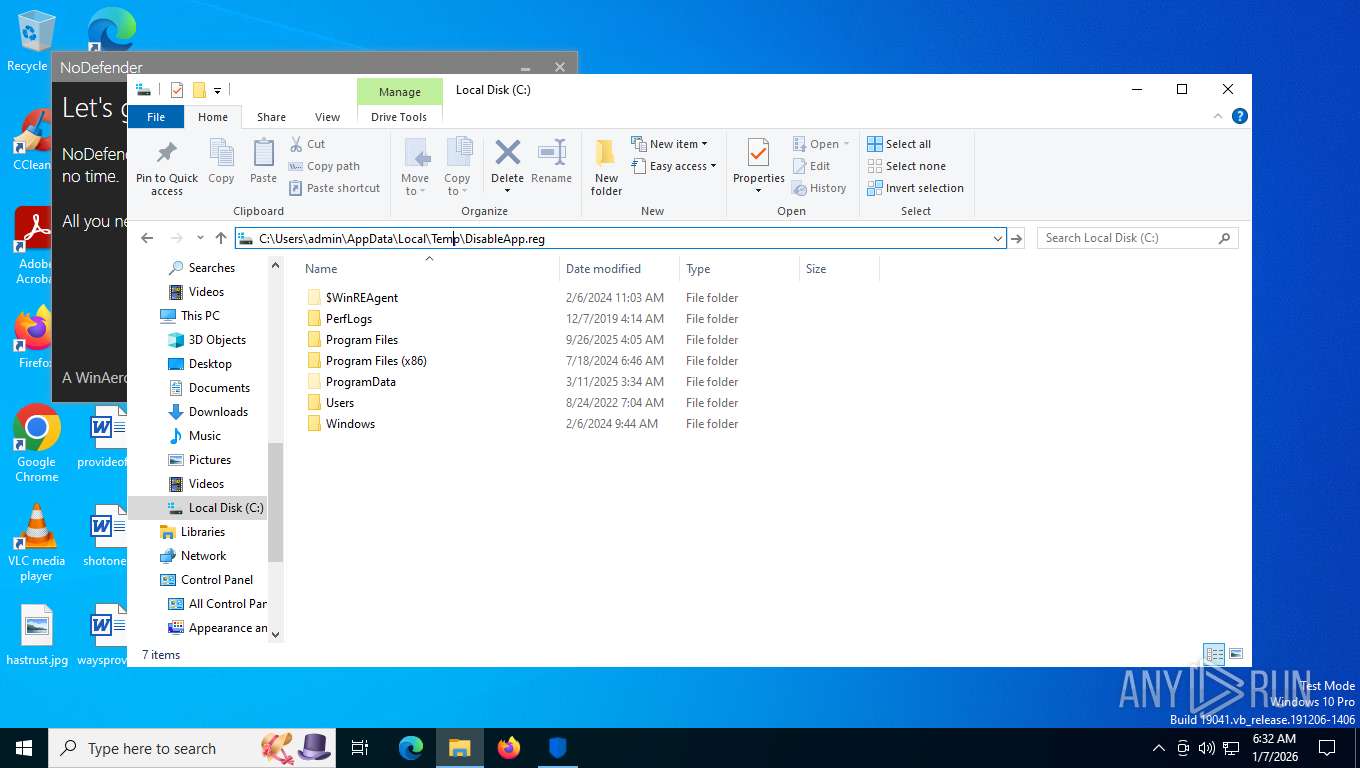1360x768 pixels.
Task: Click Invert selection in ribbon
Action: pyautogui.click(x=915, y=188)
